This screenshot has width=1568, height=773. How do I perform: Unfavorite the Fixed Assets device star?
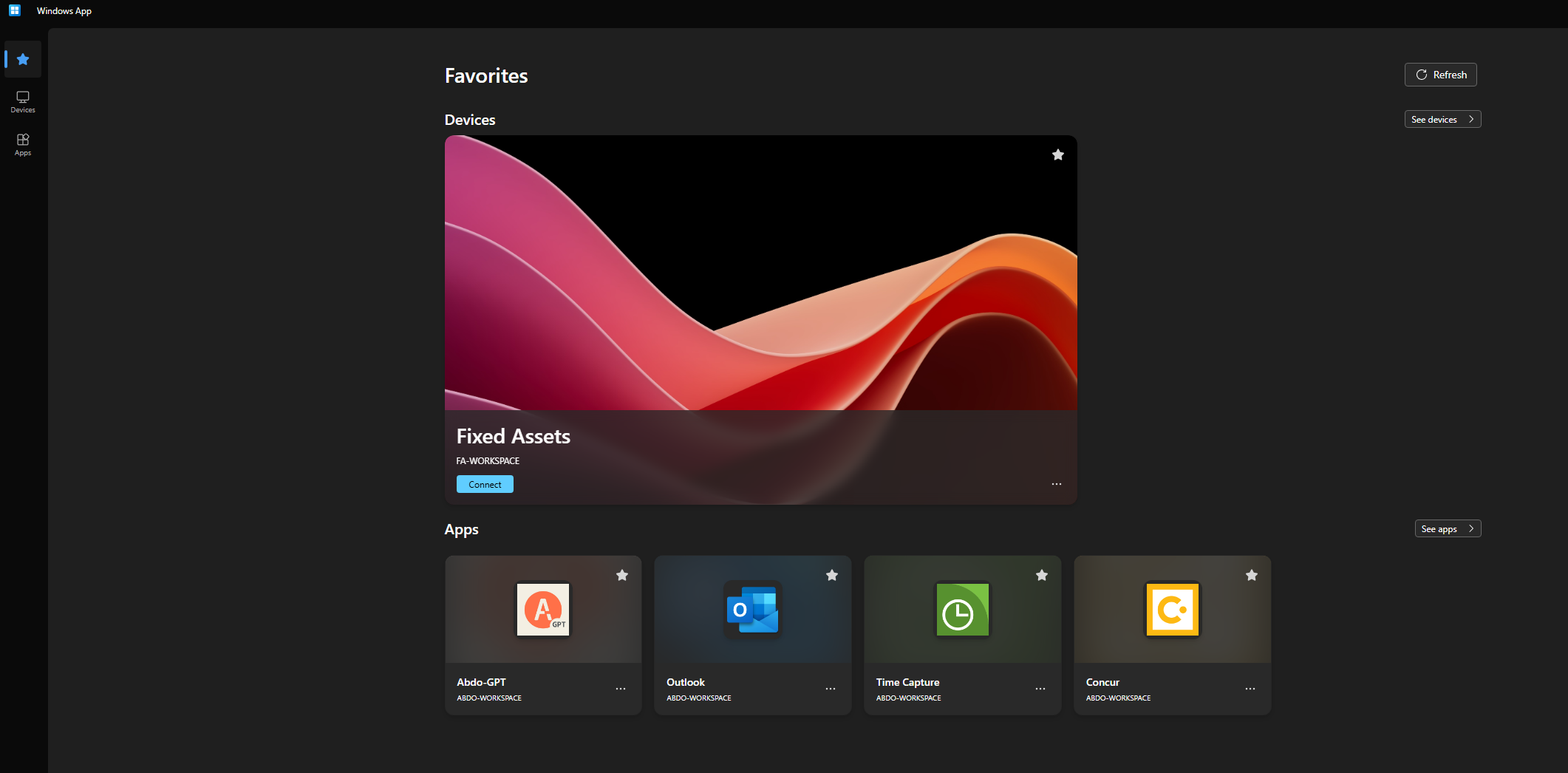(x=1058, y=154)
